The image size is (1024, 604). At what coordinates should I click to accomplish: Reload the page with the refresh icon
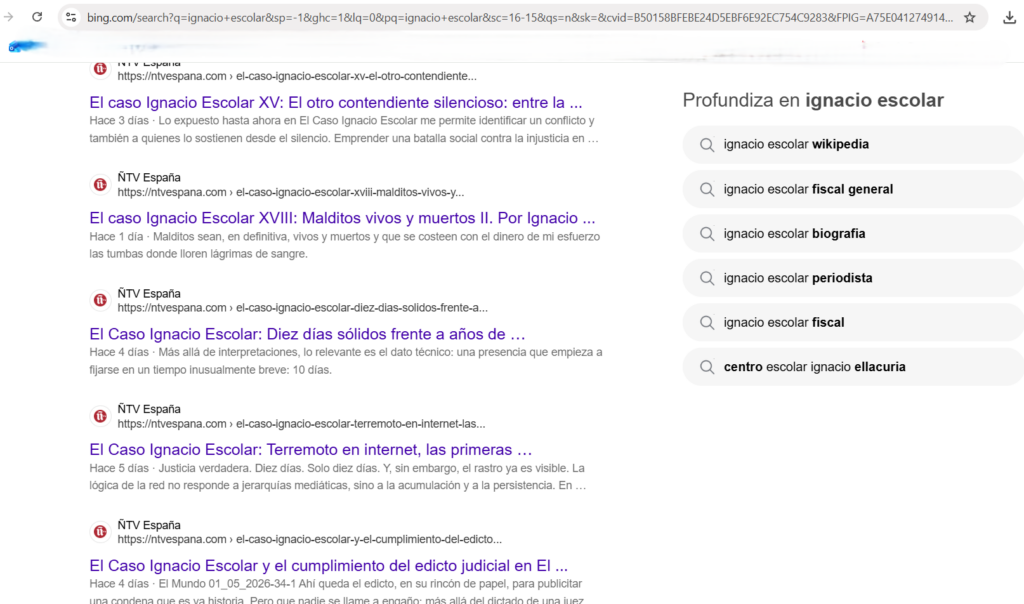(x=37, y=17)
